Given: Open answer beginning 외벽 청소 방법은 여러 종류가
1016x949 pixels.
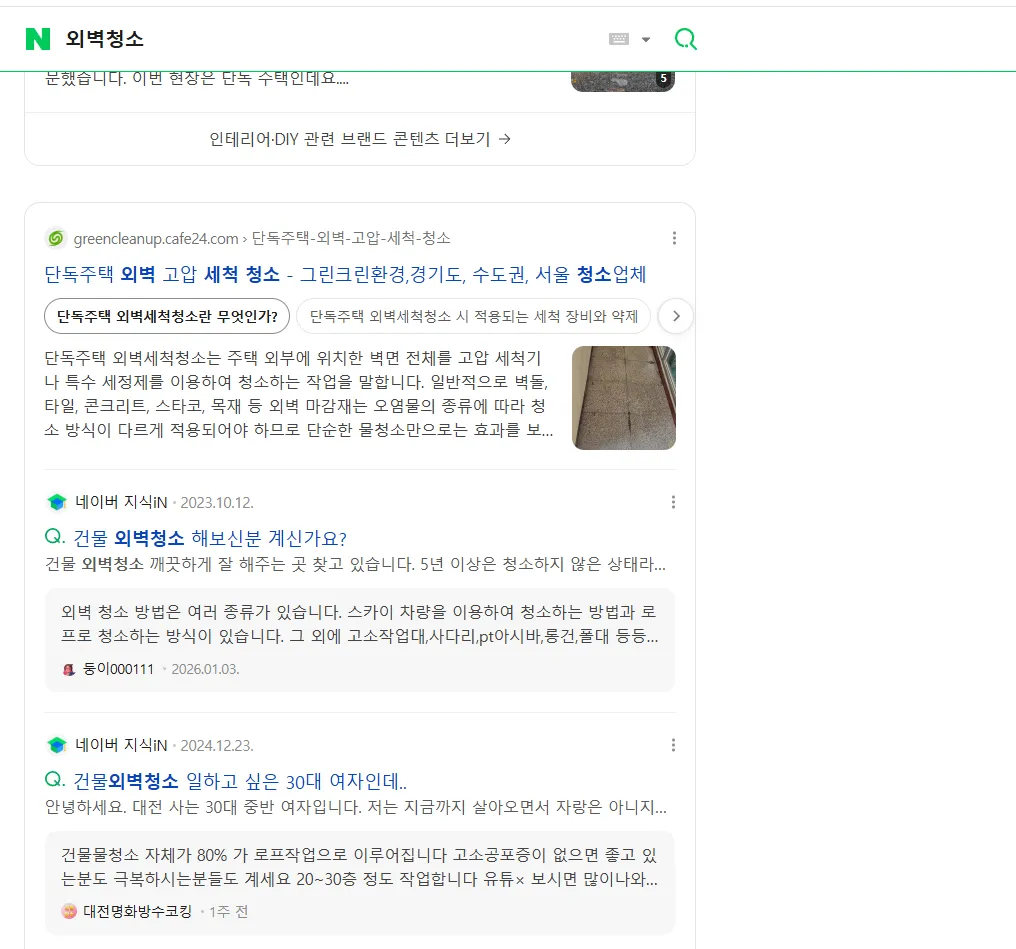Looking at the screenshot, I should point(360,624).
